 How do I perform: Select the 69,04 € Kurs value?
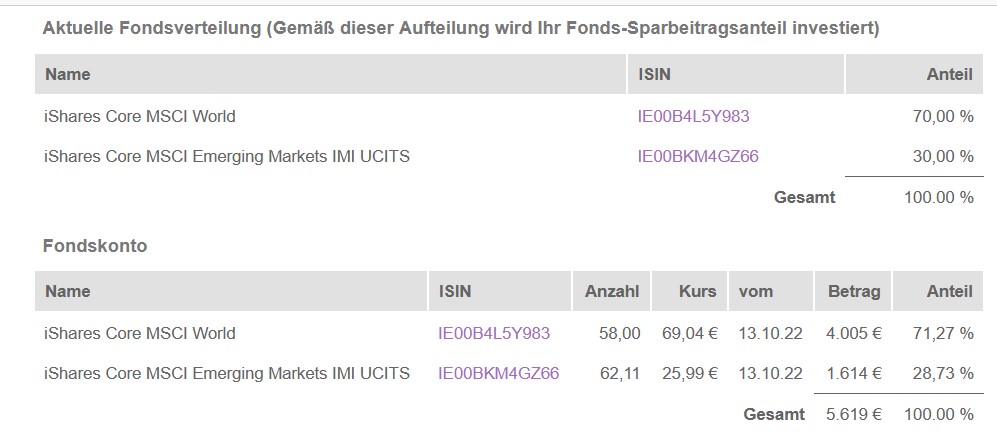[x=689, y=333]
